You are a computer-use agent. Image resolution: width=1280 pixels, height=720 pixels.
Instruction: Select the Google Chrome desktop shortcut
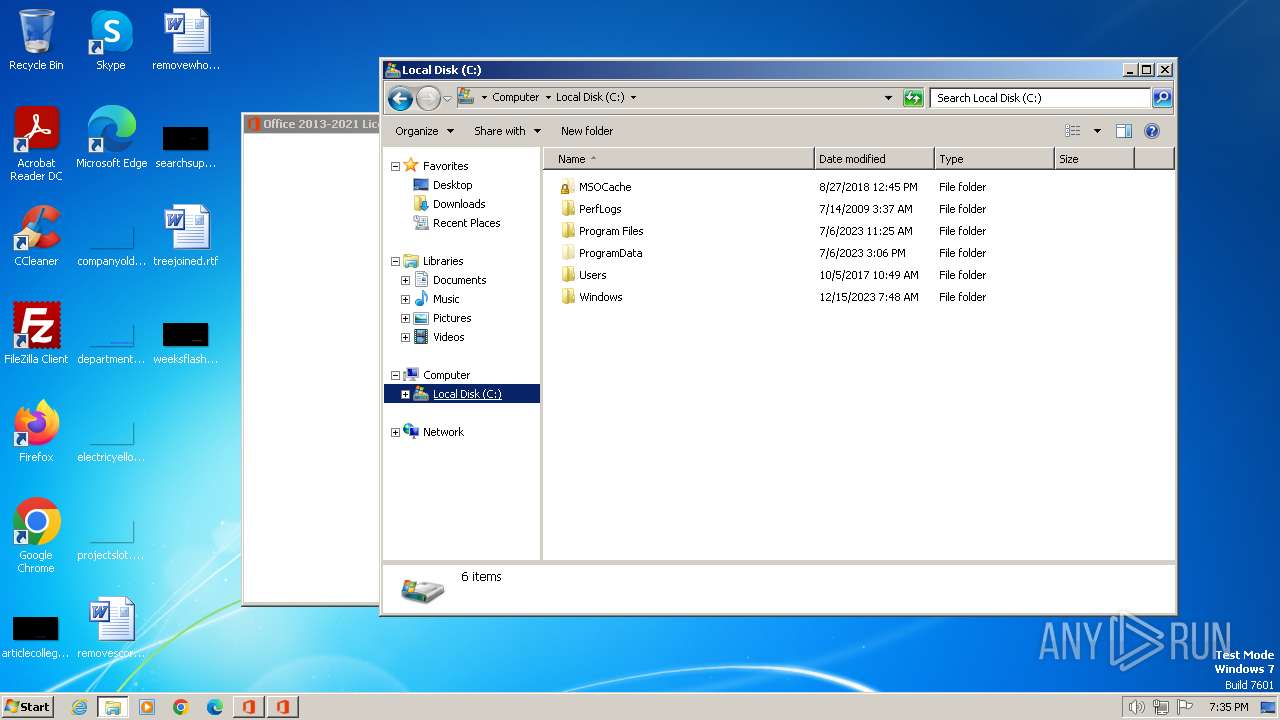[36, 536]
